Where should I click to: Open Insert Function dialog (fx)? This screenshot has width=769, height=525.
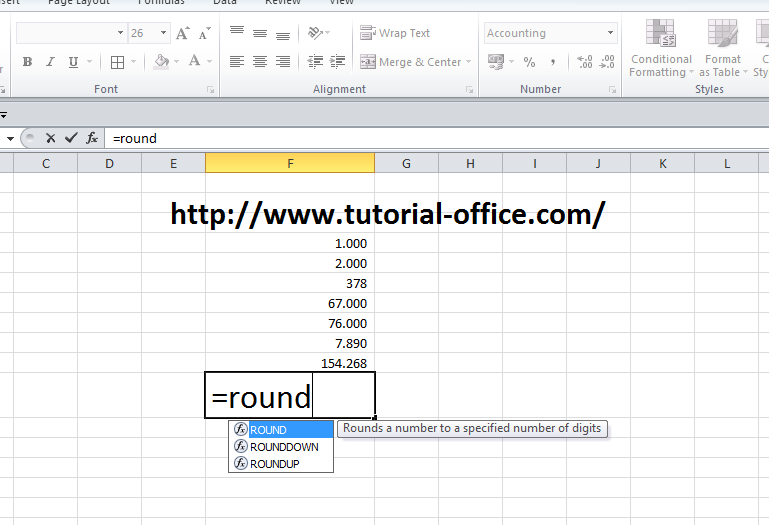[x=92, y=138]
